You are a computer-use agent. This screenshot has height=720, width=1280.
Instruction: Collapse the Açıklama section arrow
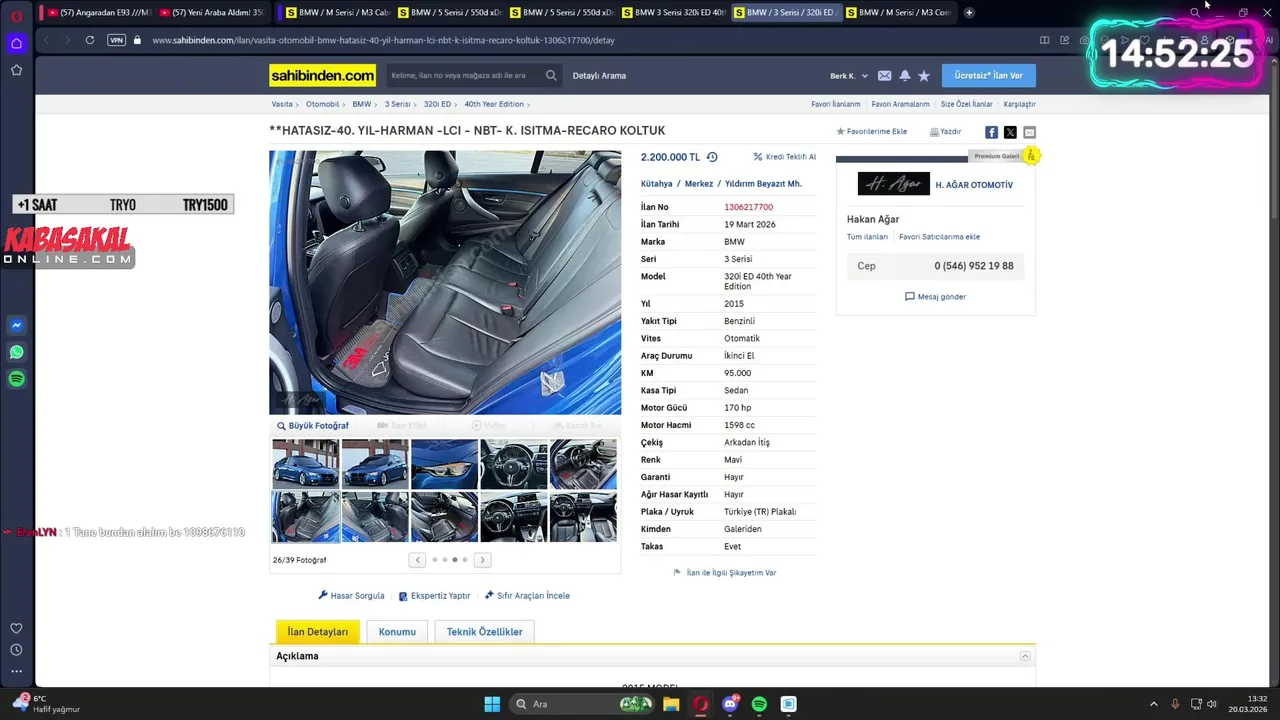coord(1025,656)
